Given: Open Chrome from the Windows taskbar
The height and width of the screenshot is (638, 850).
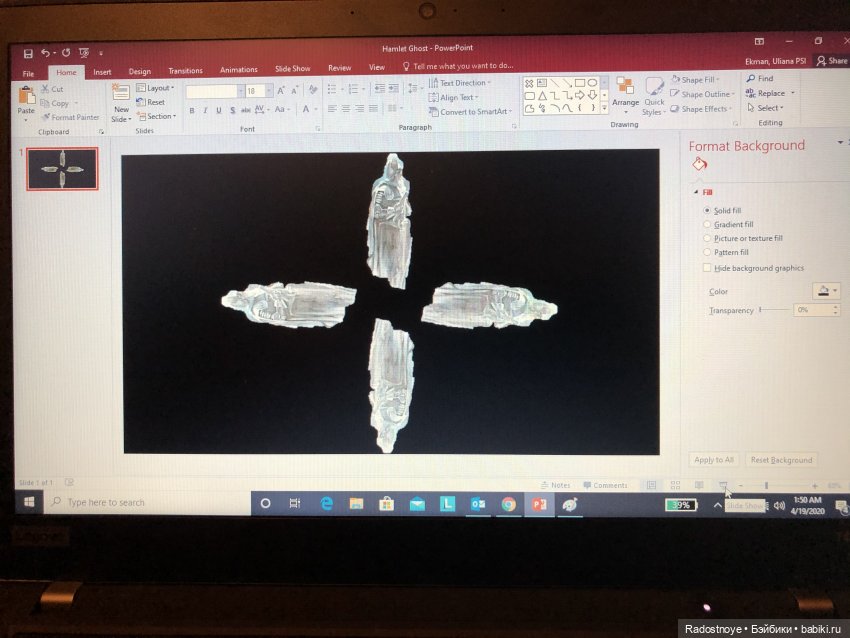Looking at the screenshot, I should click(x=508, y=504).
